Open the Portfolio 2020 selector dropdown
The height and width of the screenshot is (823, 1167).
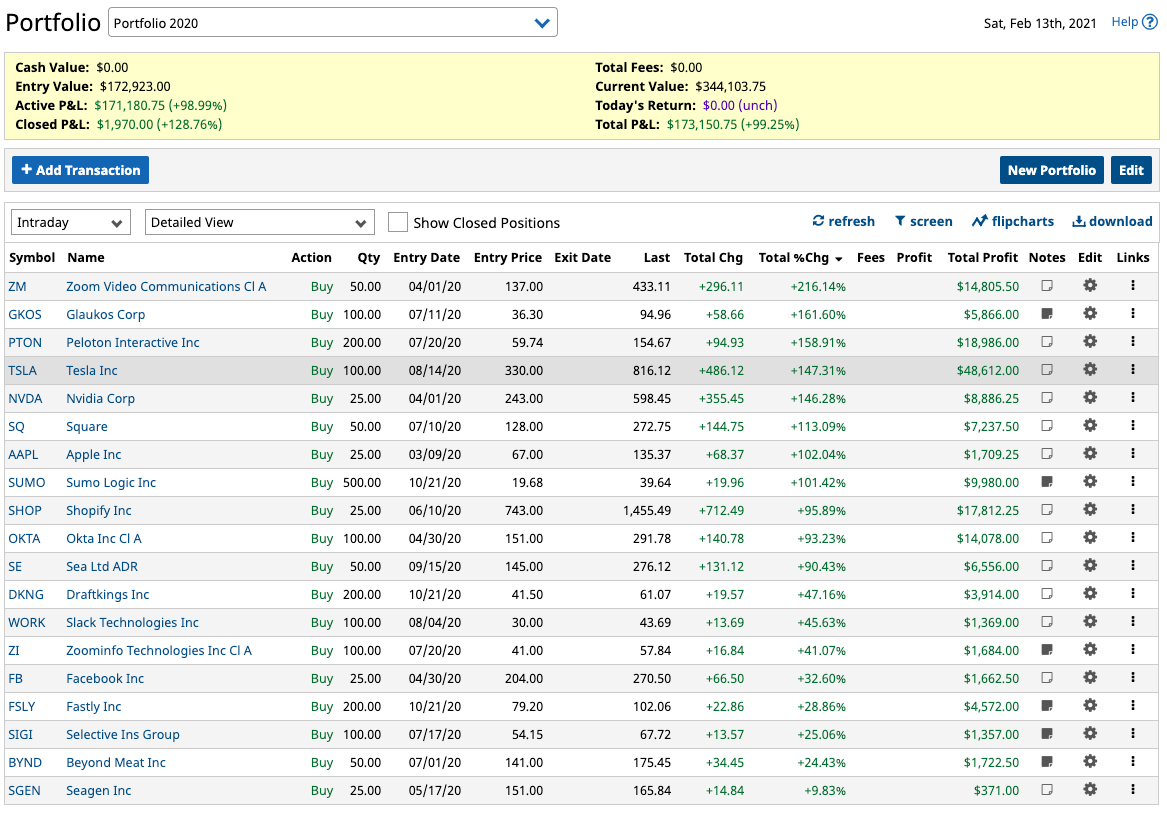pyautogui.click(x=333, y=22)
